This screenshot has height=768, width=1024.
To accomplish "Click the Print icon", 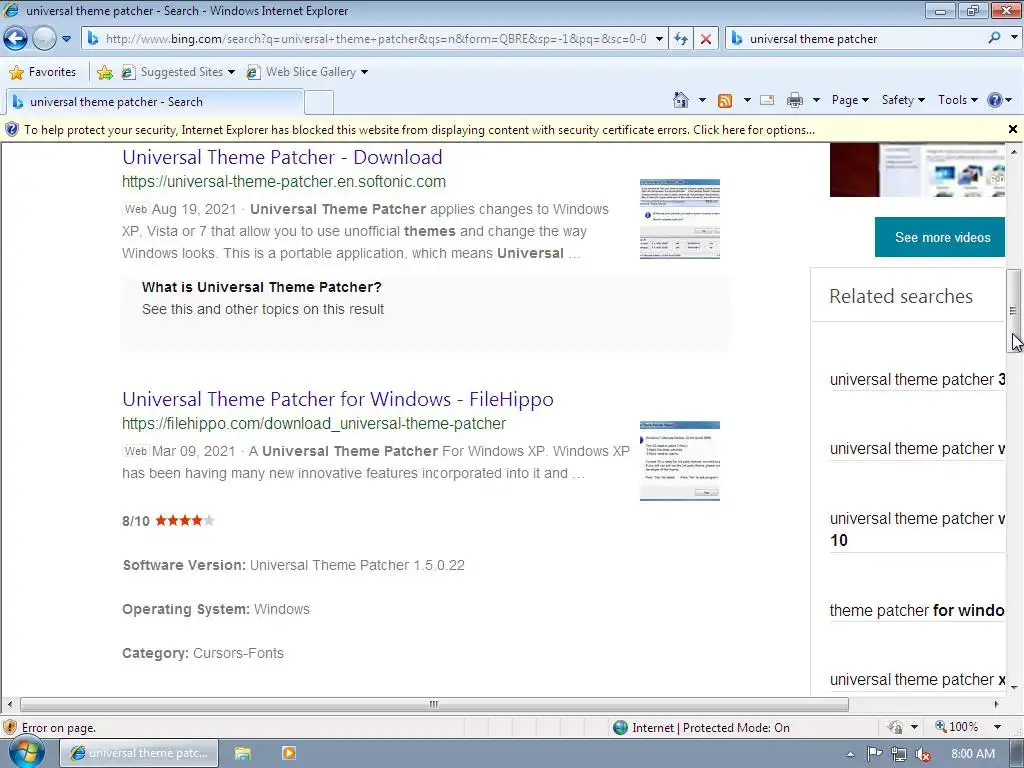I will [x=795, y=100].
